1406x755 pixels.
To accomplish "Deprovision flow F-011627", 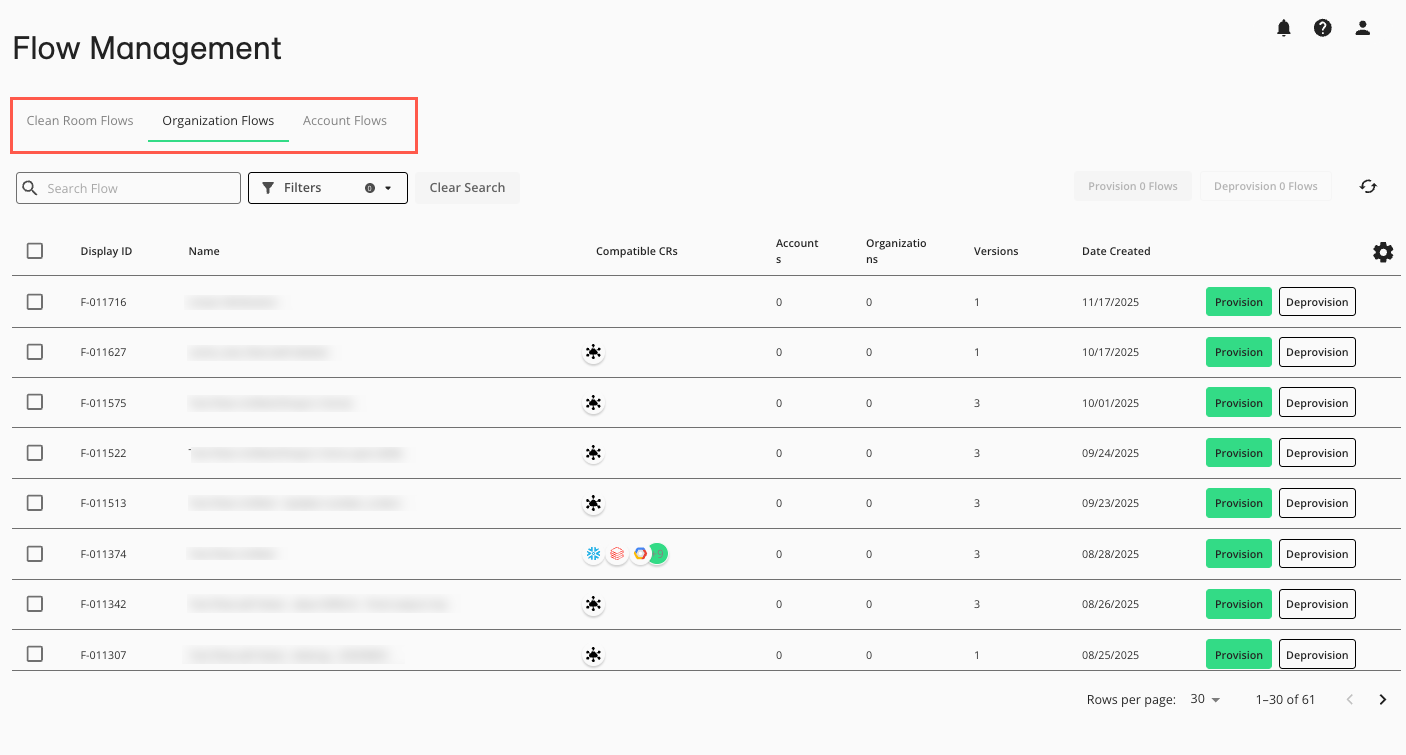I will (x=1317, y=352).
